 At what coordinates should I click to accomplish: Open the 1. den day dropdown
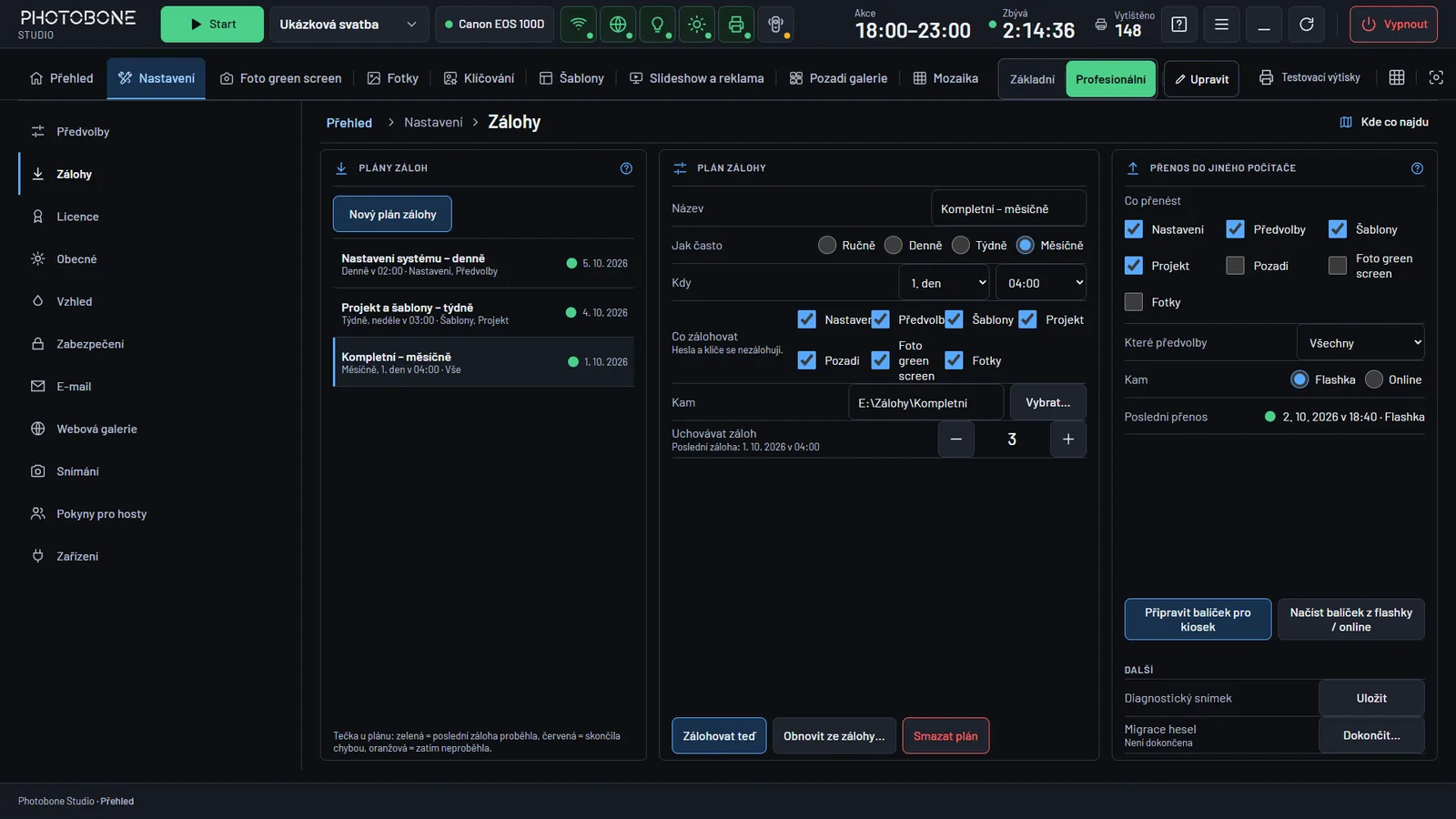pyautogui.click(x=945, y=283)
